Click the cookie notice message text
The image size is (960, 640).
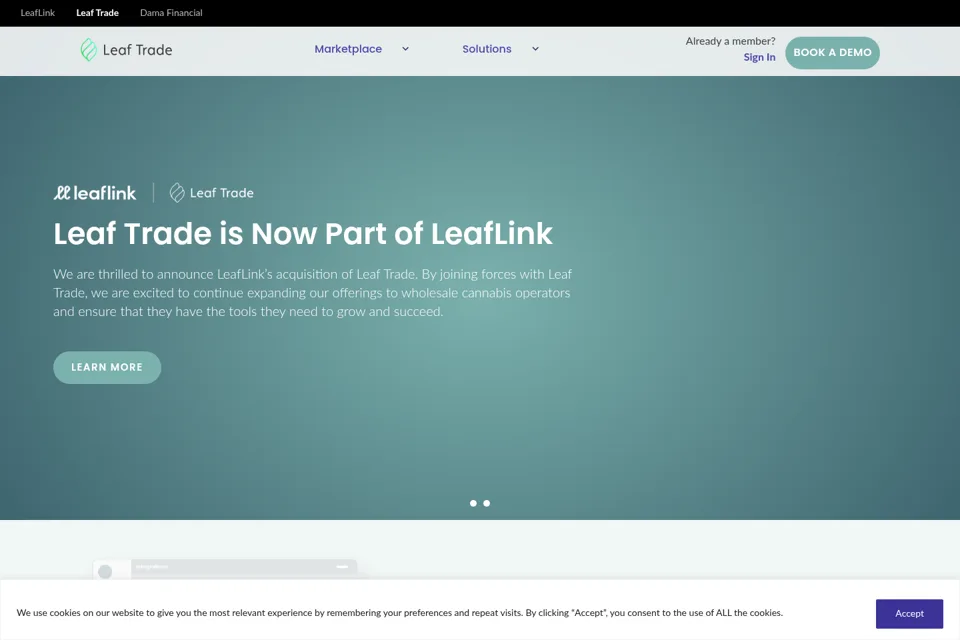(399, 613)
